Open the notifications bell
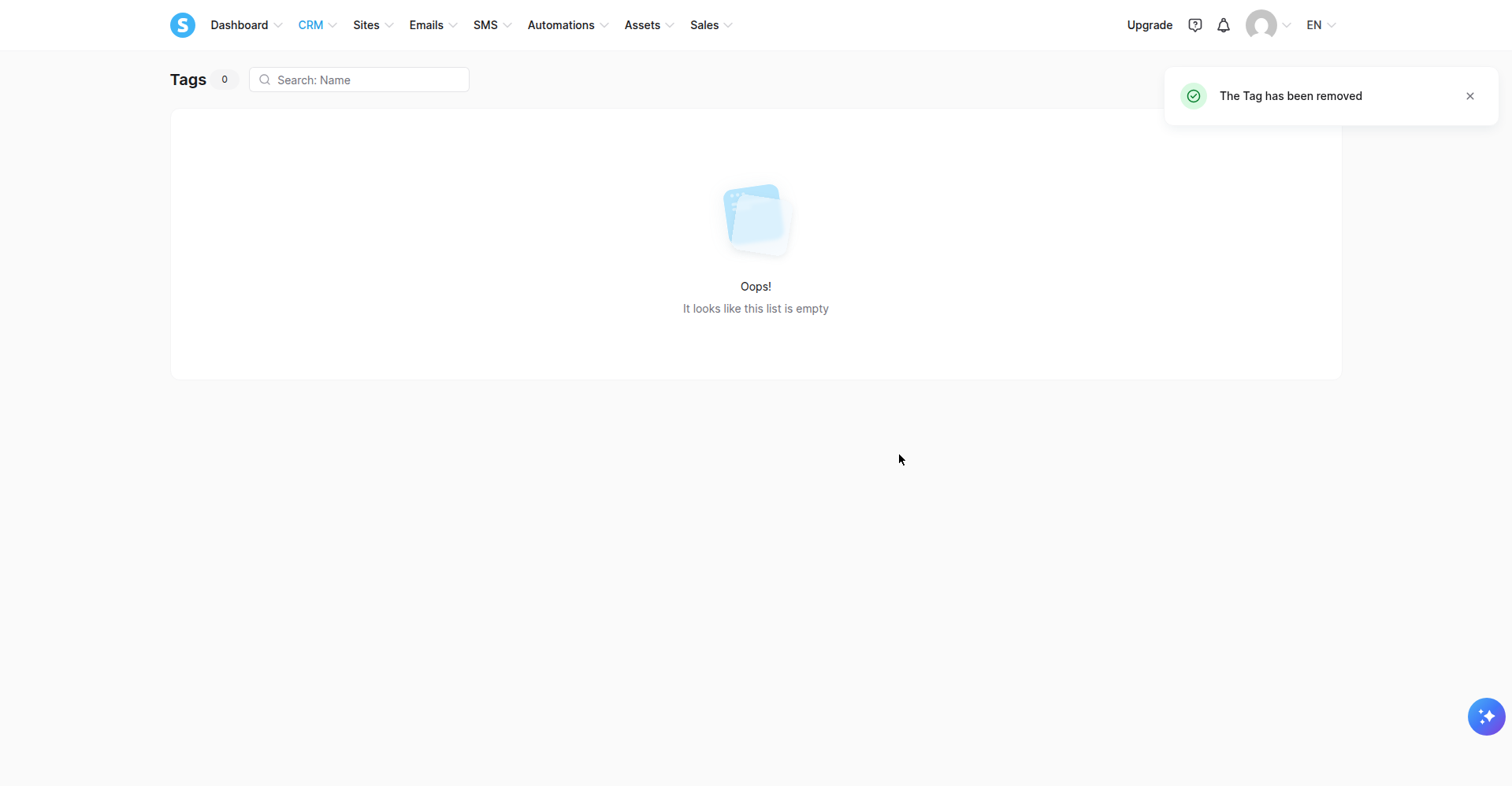 click(x=1224, y=25)
